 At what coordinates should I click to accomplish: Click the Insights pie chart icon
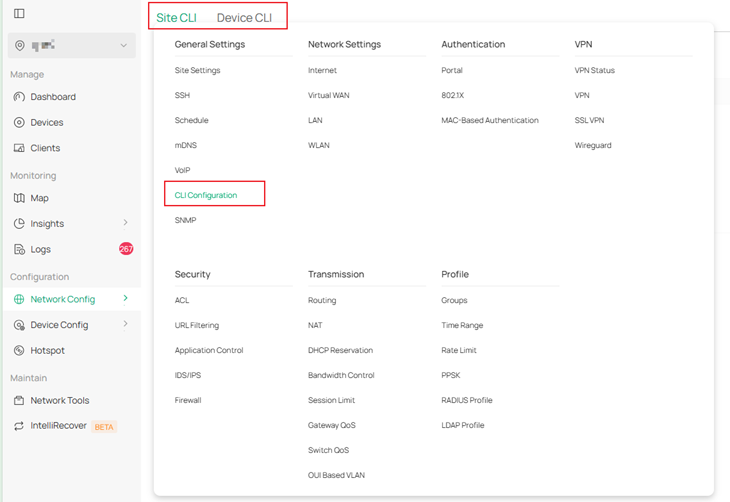coord(19,224)
